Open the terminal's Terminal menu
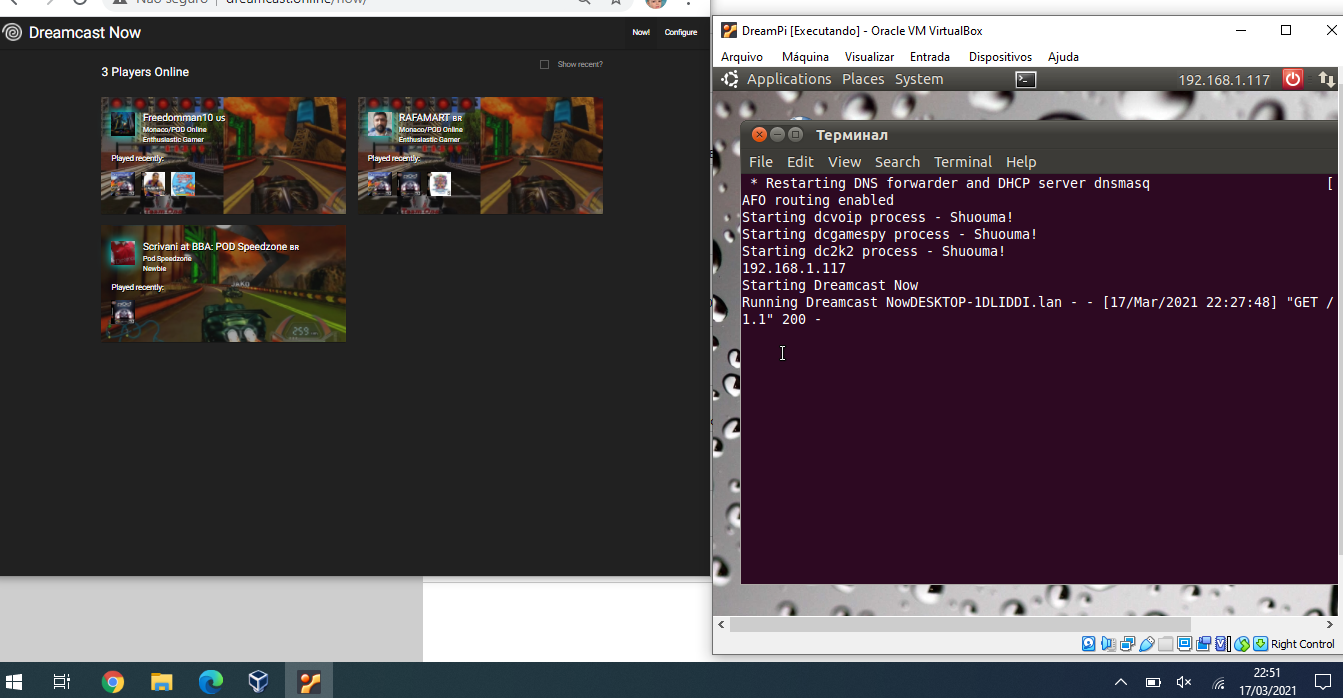Viewport: 1343px width, 698px height. pyautogui.click(x=963, y=162)
